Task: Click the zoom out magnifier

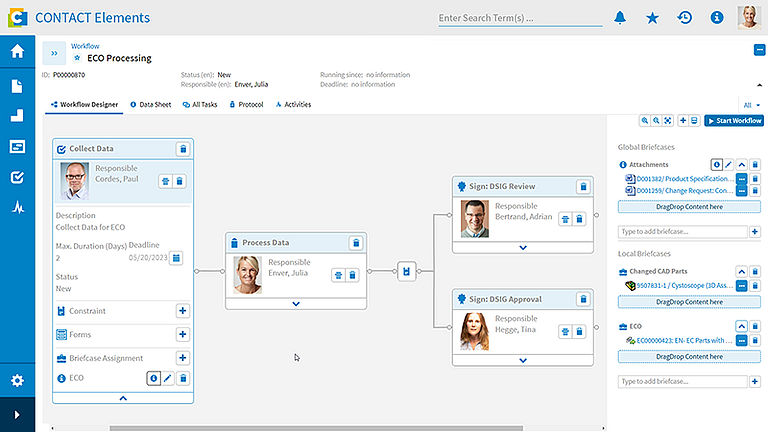Action: pyautogui.click(x=656, y=120)
